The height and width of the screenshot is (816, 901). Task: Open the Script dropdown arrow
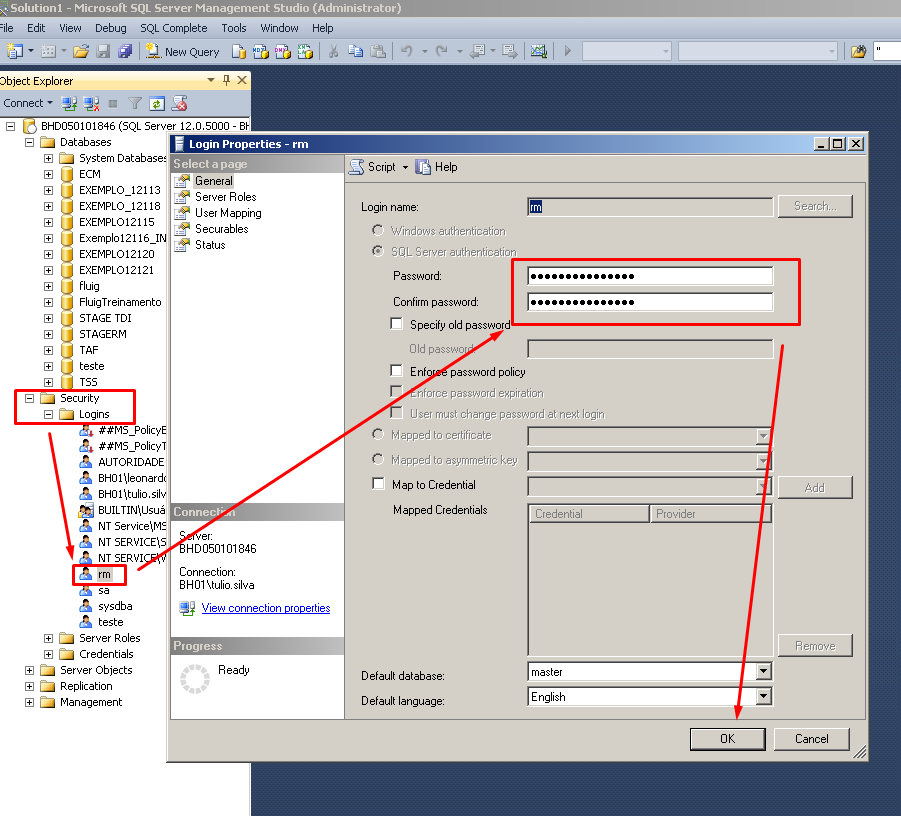pos(405,167)
